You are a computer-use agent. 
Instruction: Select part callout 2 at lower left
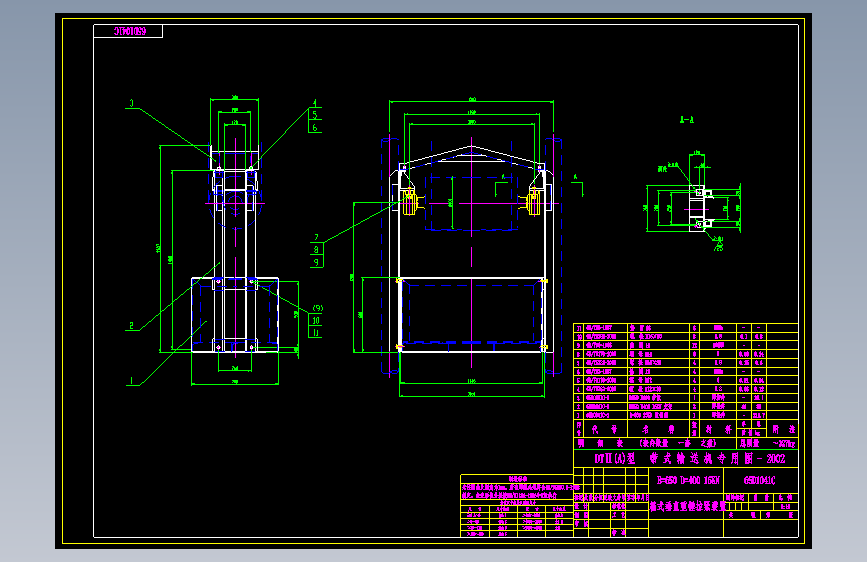(x=132, y=325)
